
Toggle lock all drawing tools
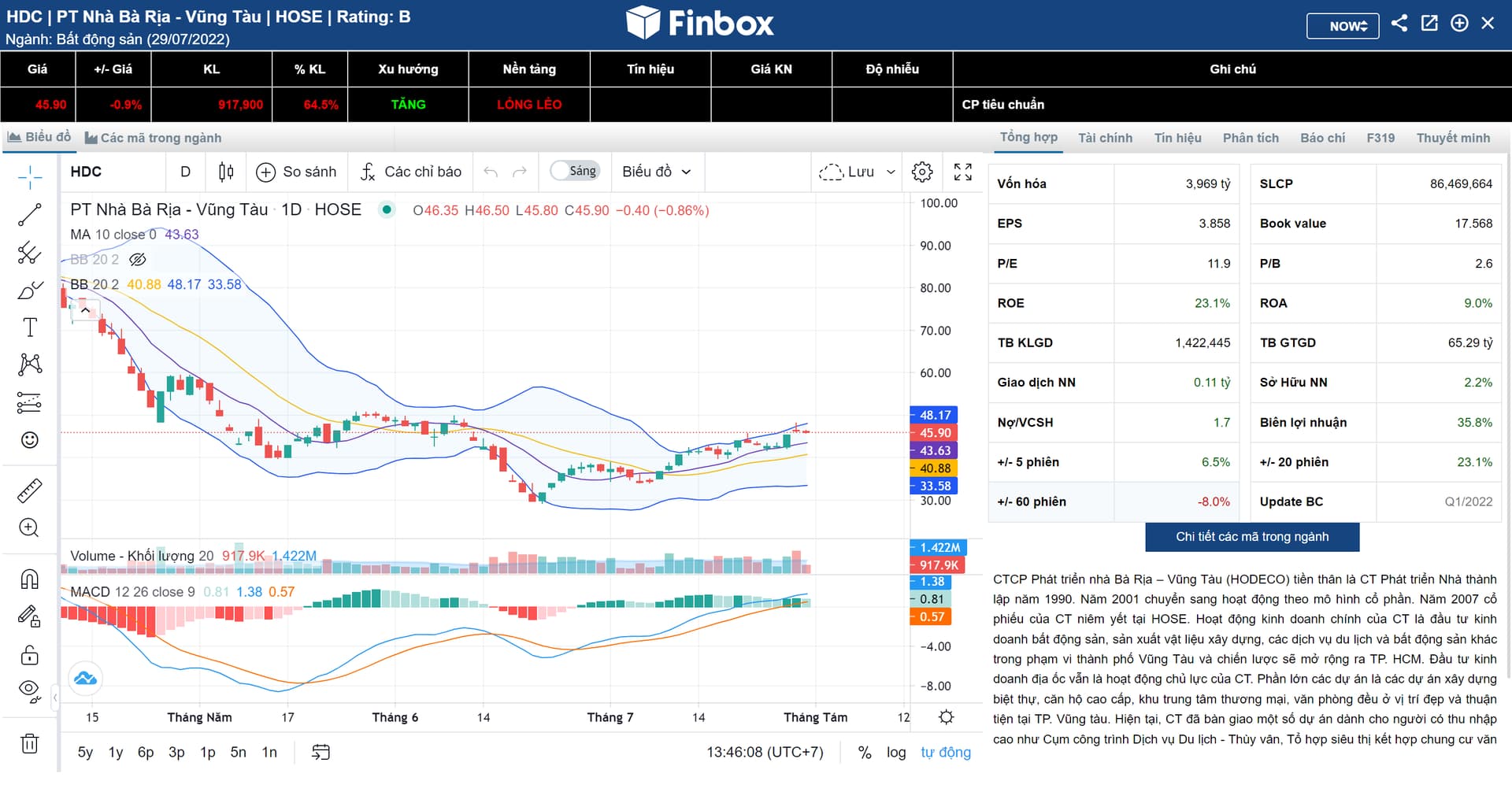[29, 654]
